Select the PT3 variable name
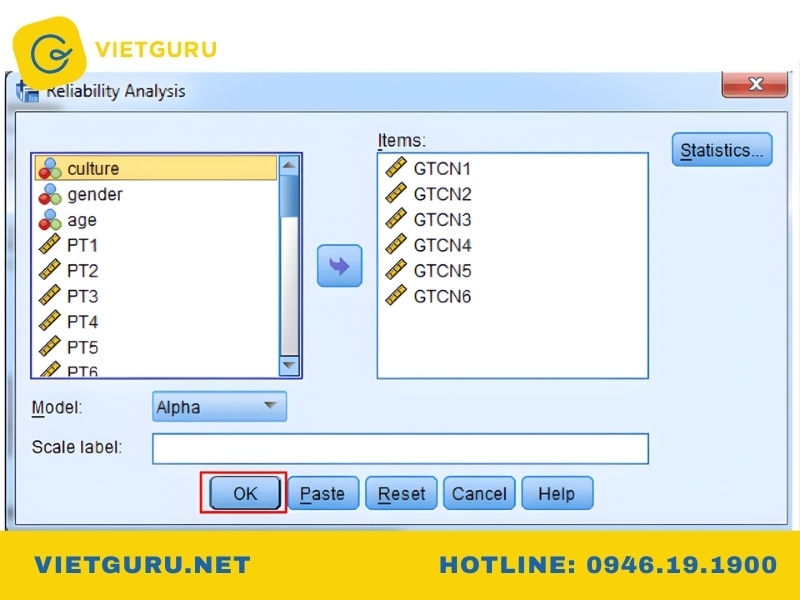Image resolution: width=800 pixels, height=600 pixels. pyautogui.click(x=83, y=296)
